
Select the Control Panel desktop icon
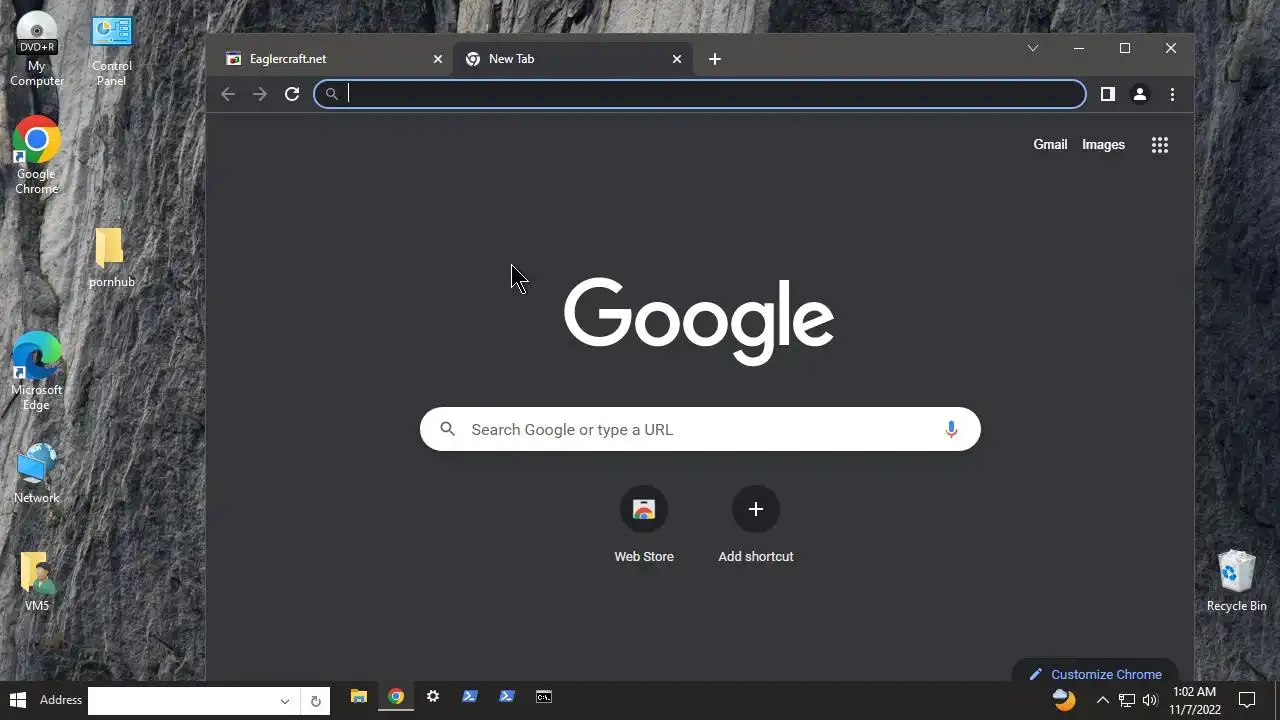(111, 49)
